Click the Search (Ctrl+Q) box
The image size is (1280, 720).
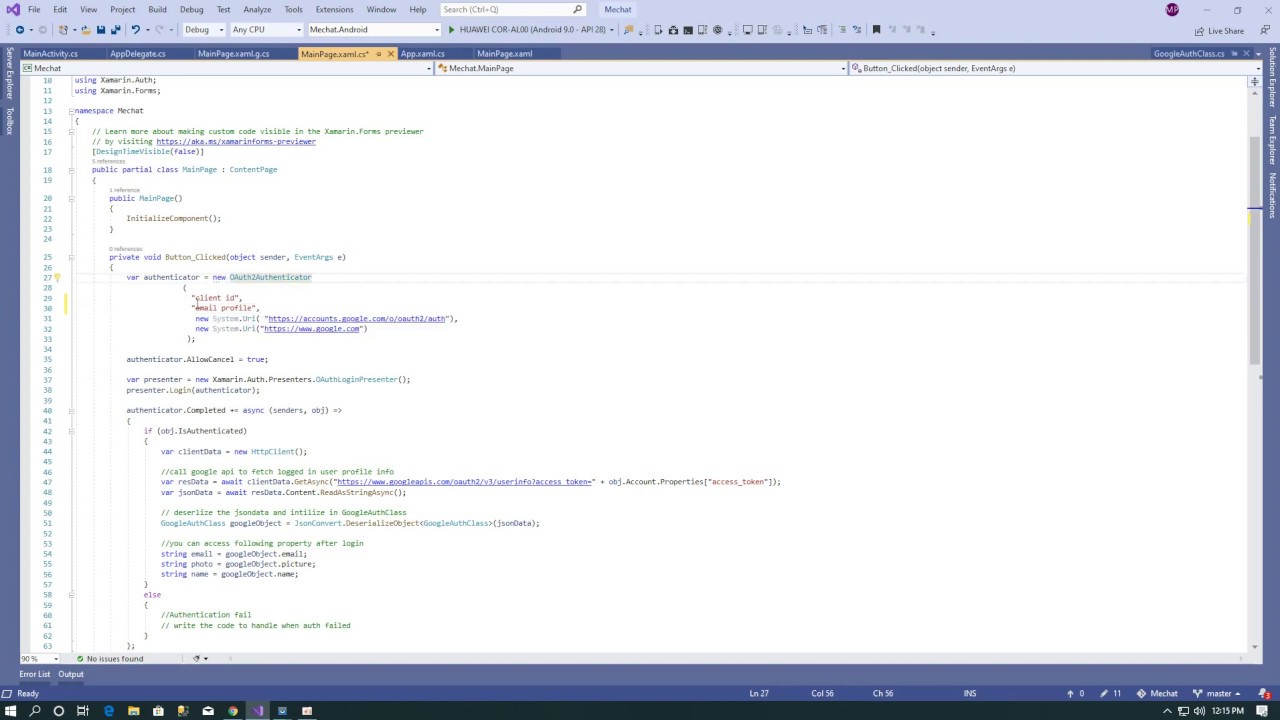coord(512,10)
